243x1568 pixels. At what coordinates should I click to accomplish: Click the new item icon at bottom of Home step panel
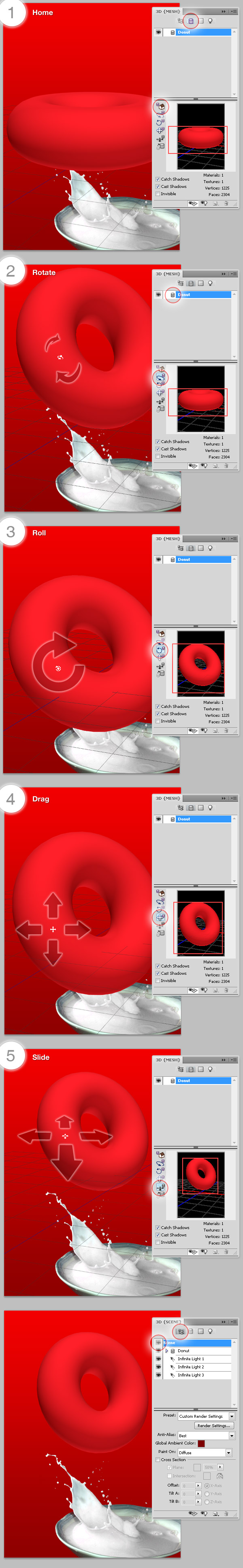[215, 204]
